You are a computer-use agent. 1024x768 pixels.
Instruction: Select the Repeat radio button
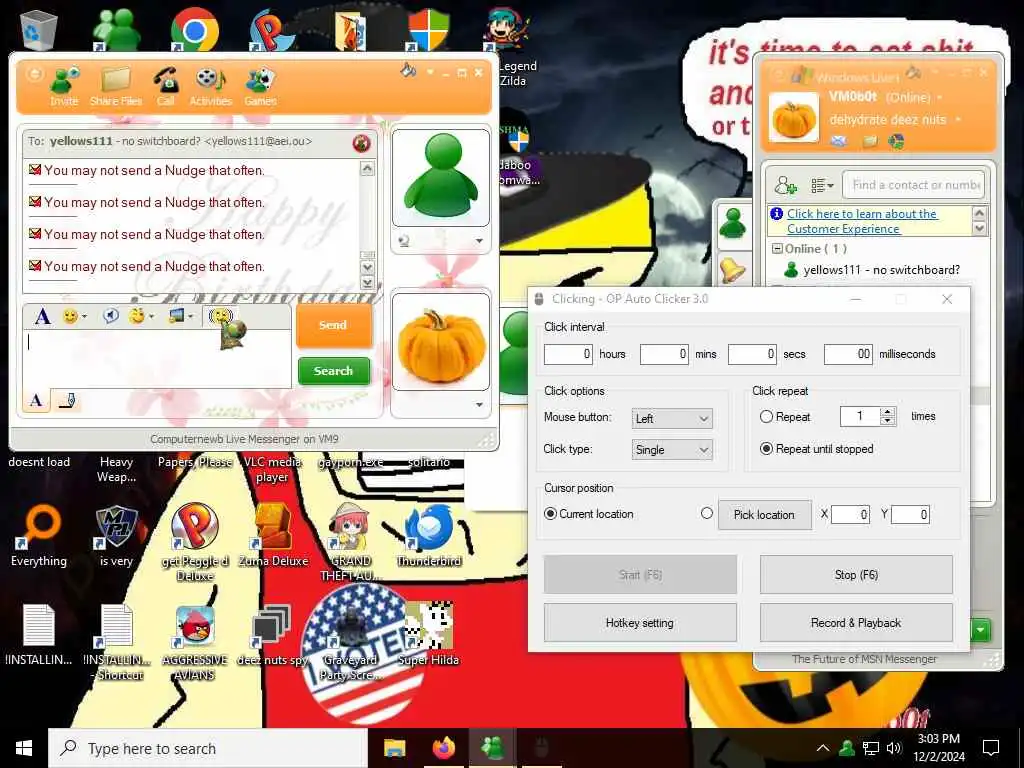pyautogui.click(x=766, y=417)
